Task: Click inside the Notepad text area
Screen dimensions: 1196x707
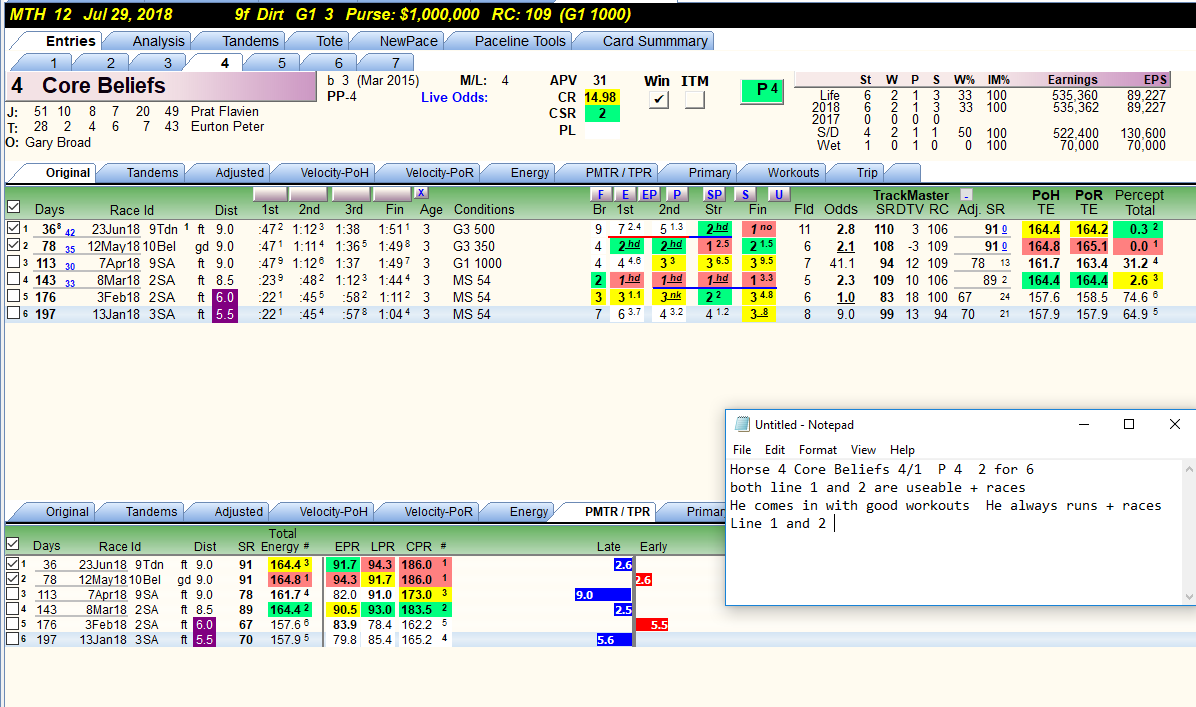Action: click(953, 532)
